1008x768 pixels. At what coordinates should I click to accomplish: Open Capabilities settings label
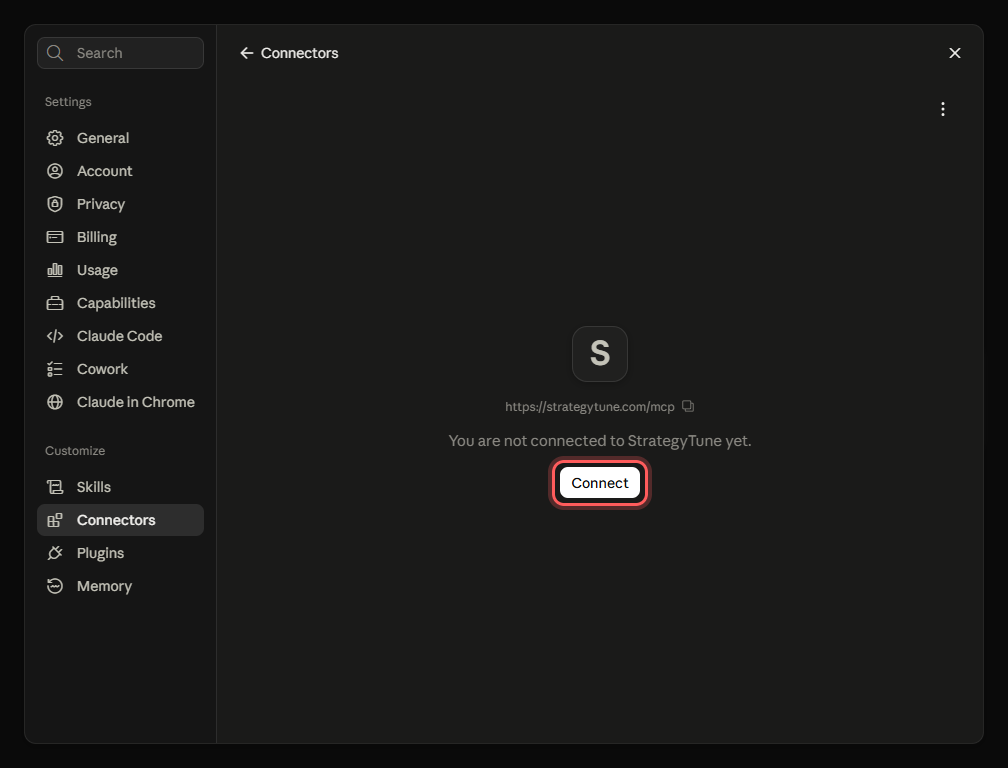click(x=116, y=303)
